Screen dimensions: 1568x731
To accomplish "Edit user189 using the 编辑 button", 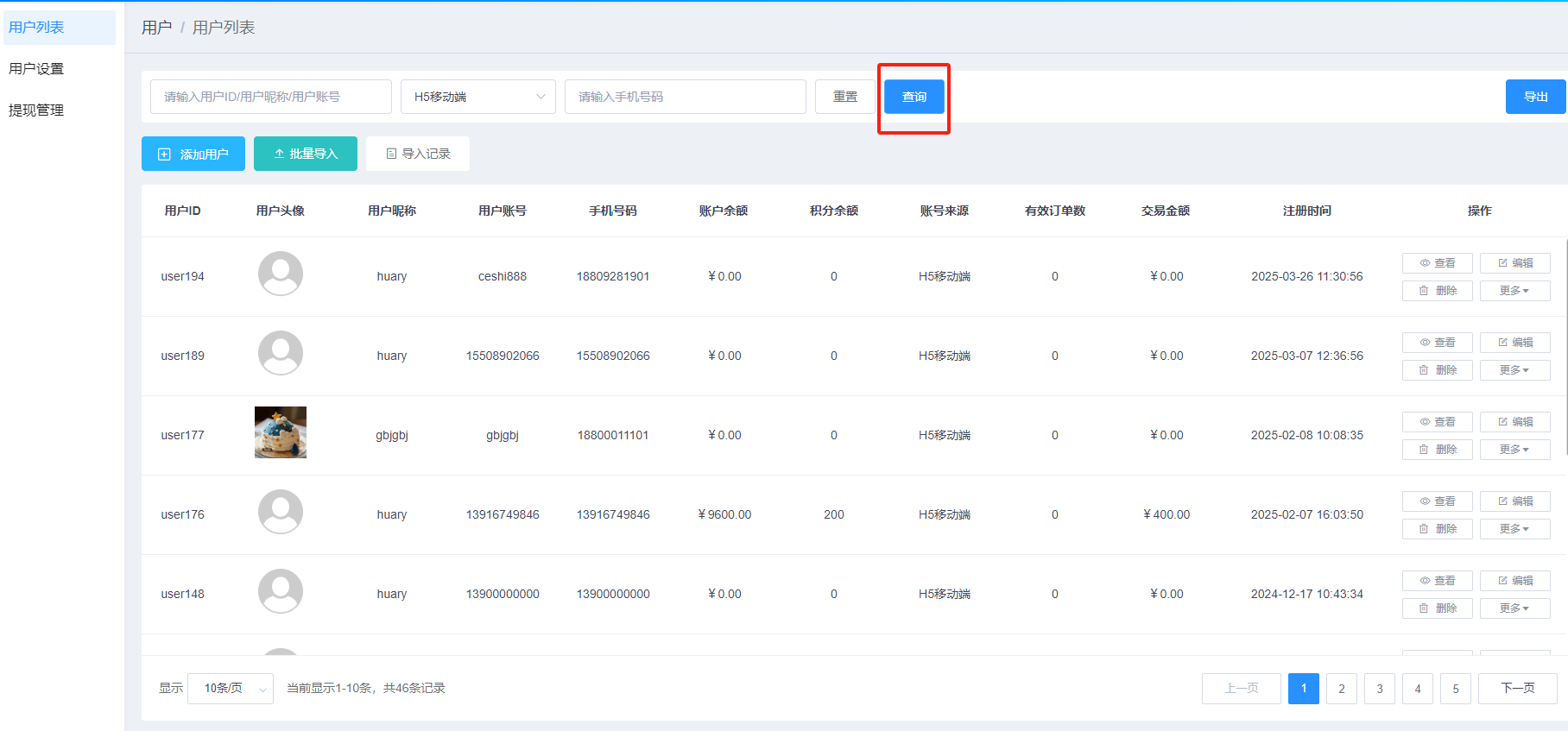I will click(1514, 343).
